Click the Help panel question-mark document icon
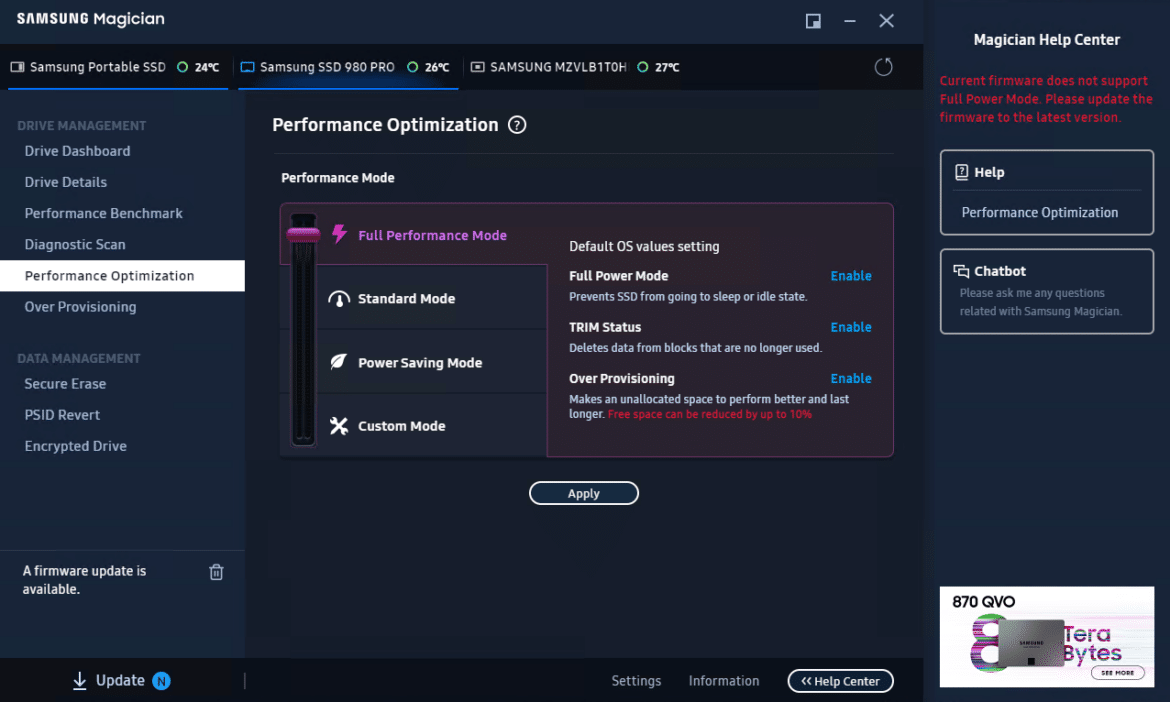The width and height of the screenshot is (1170, 702). click(962, 172)
